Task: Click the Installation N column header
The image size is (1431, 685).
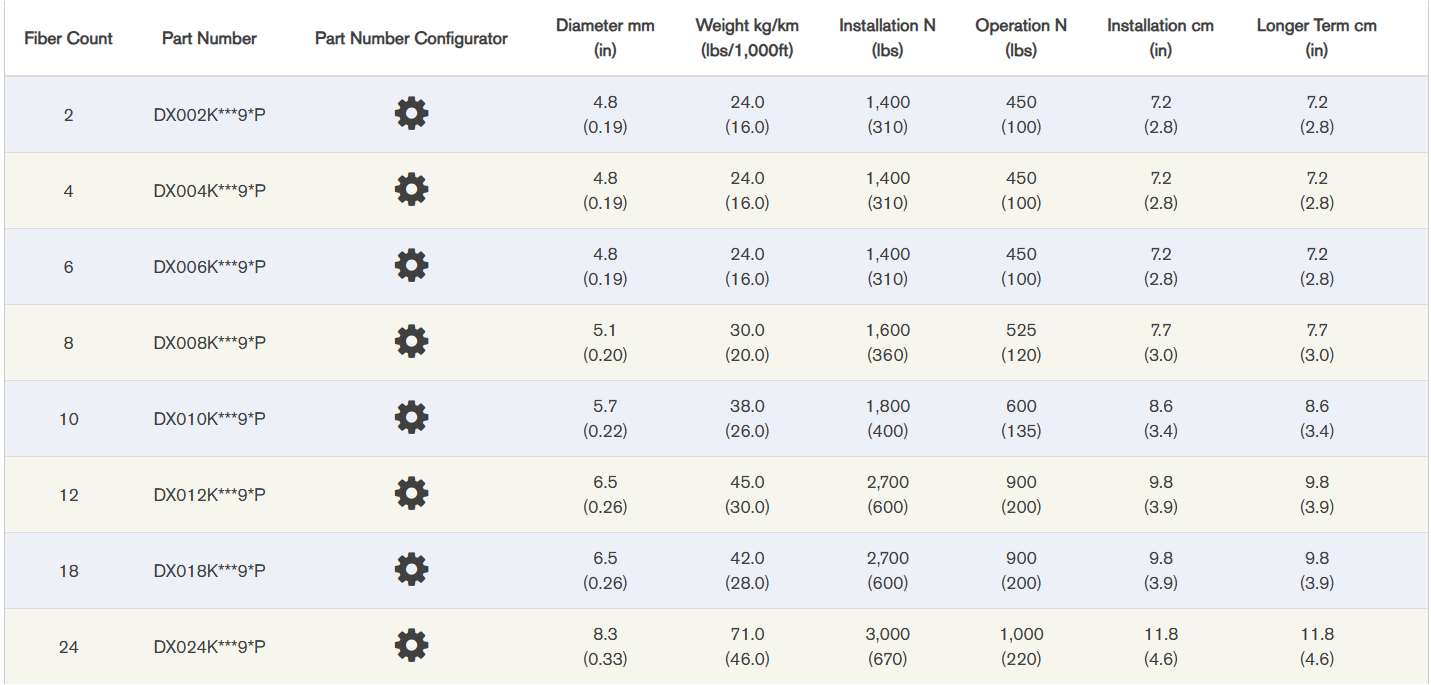Action: pos(887,38)
